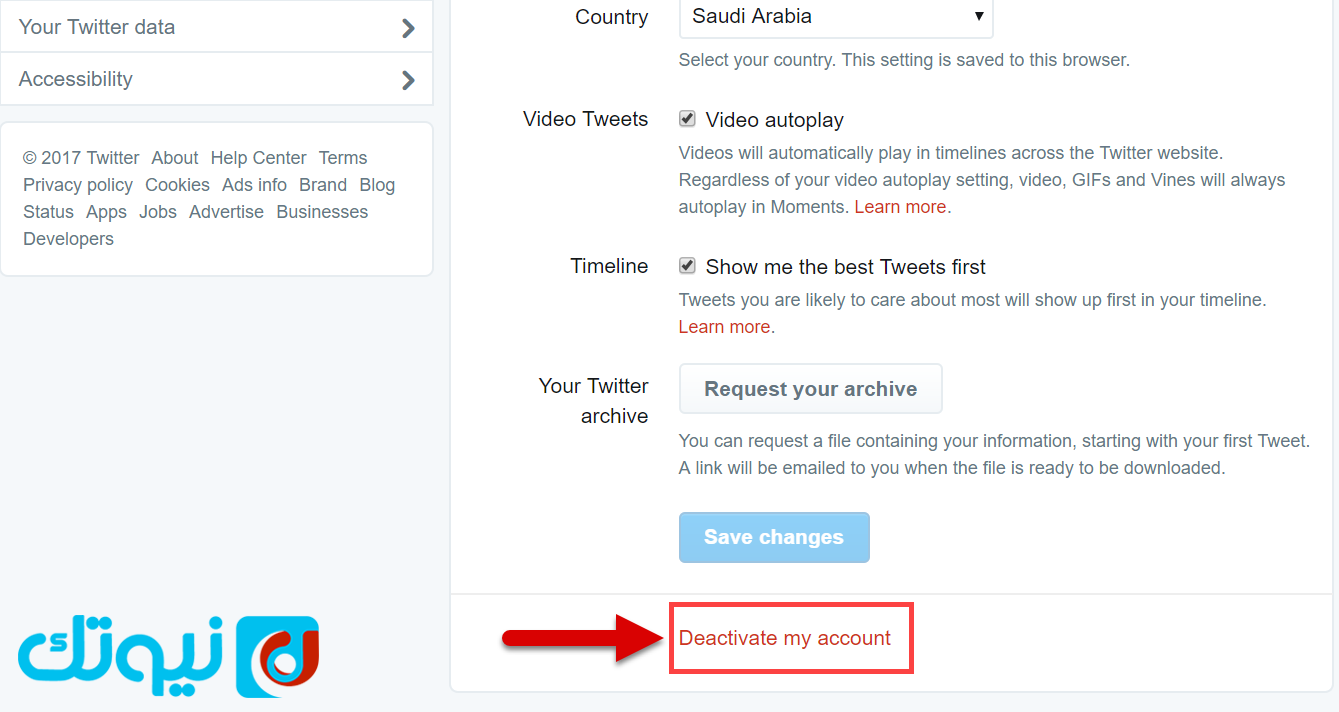
Task: Uncheck the Video autoplay checkbox
Action: click(x=687, y=119)
